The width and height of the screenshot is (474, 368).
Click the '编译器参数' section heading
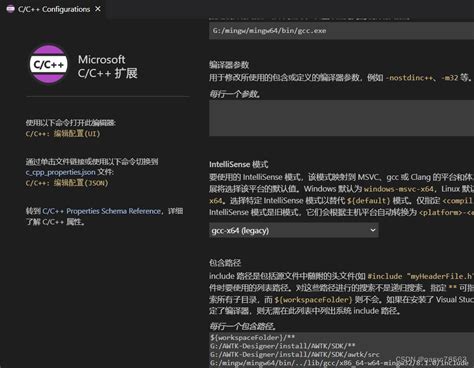229,64
